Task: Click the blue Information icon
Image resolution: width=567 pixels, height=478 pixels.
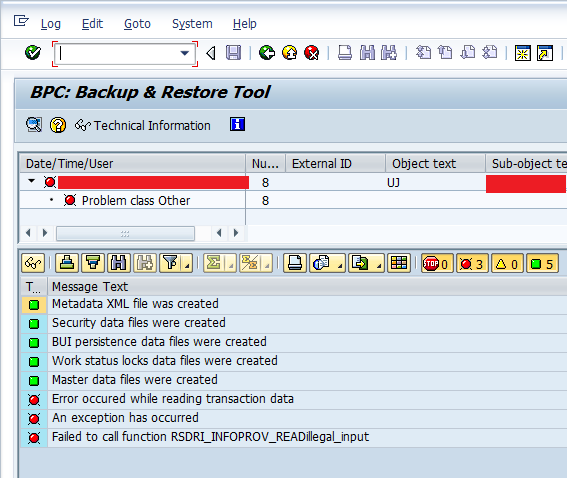Action: tap(237, 124)
